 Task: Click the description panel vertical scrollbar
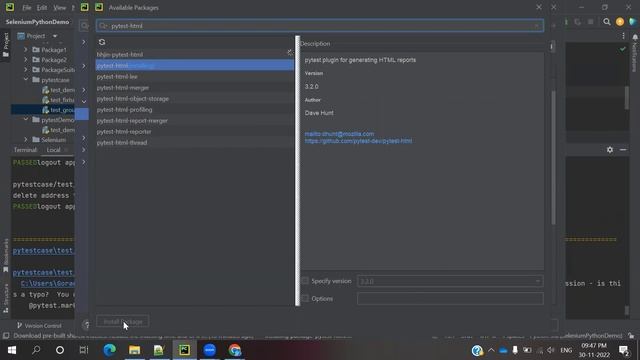(x=553, y=158)
